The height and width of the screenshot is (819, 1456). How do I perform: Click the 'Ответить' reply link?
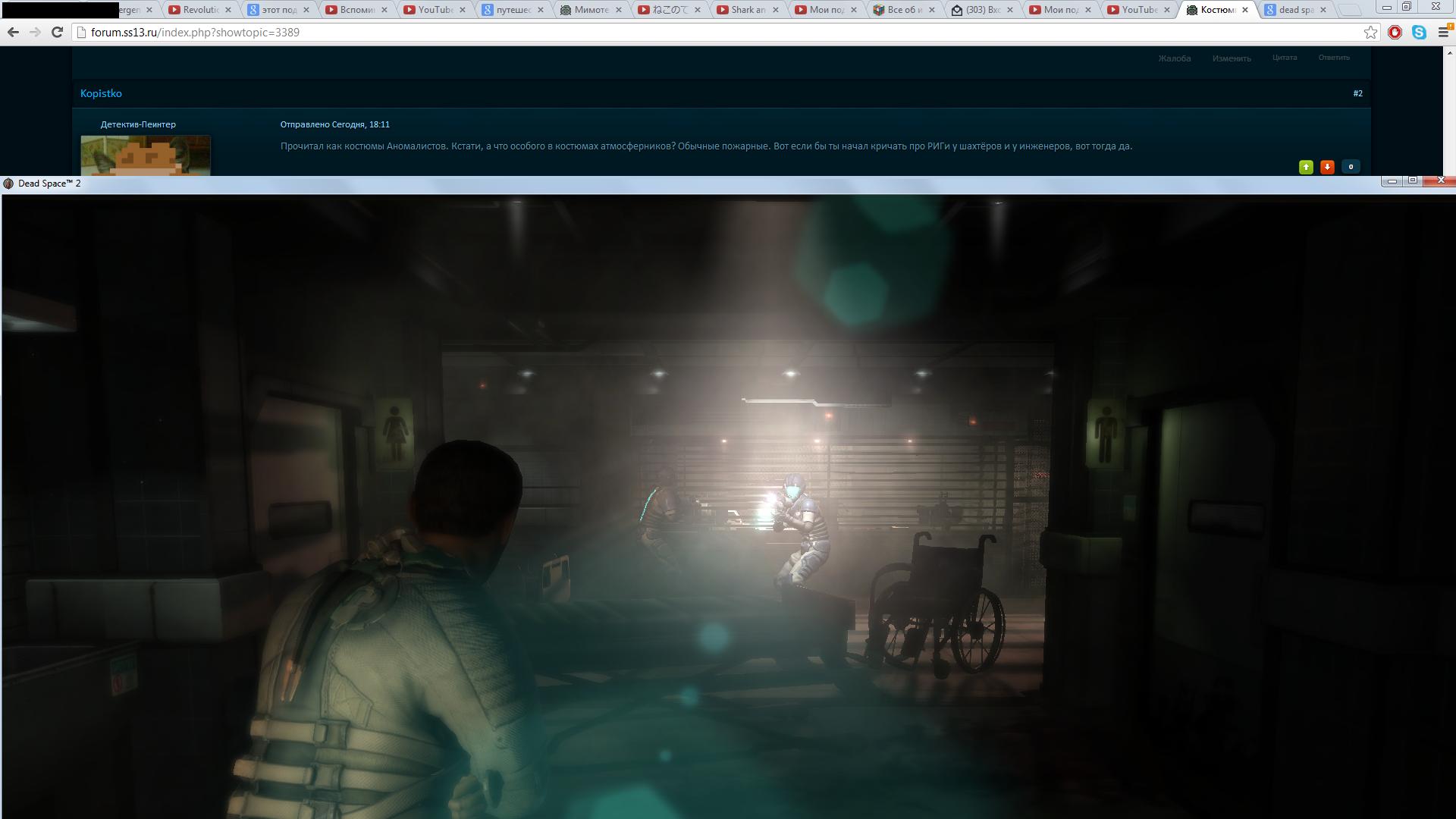(1334, 58)
